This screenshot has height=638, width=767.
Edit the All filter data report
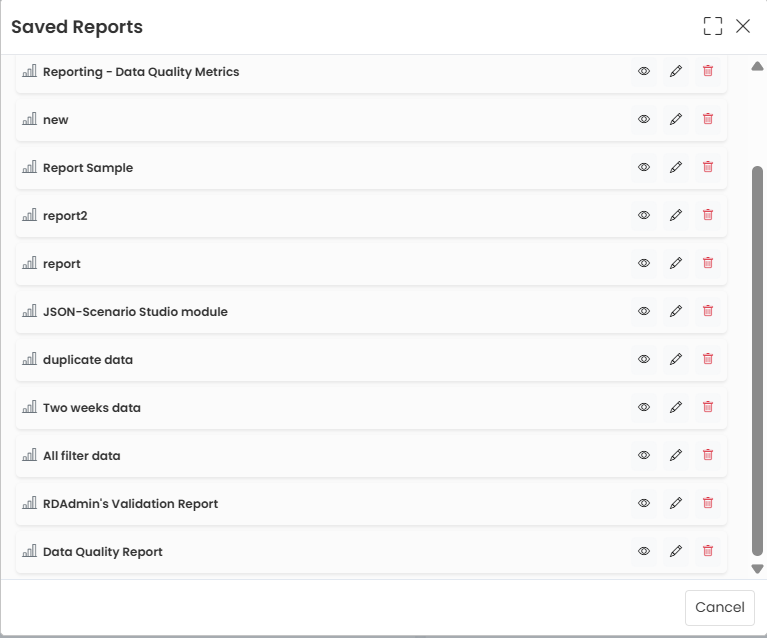pos(676,455)
